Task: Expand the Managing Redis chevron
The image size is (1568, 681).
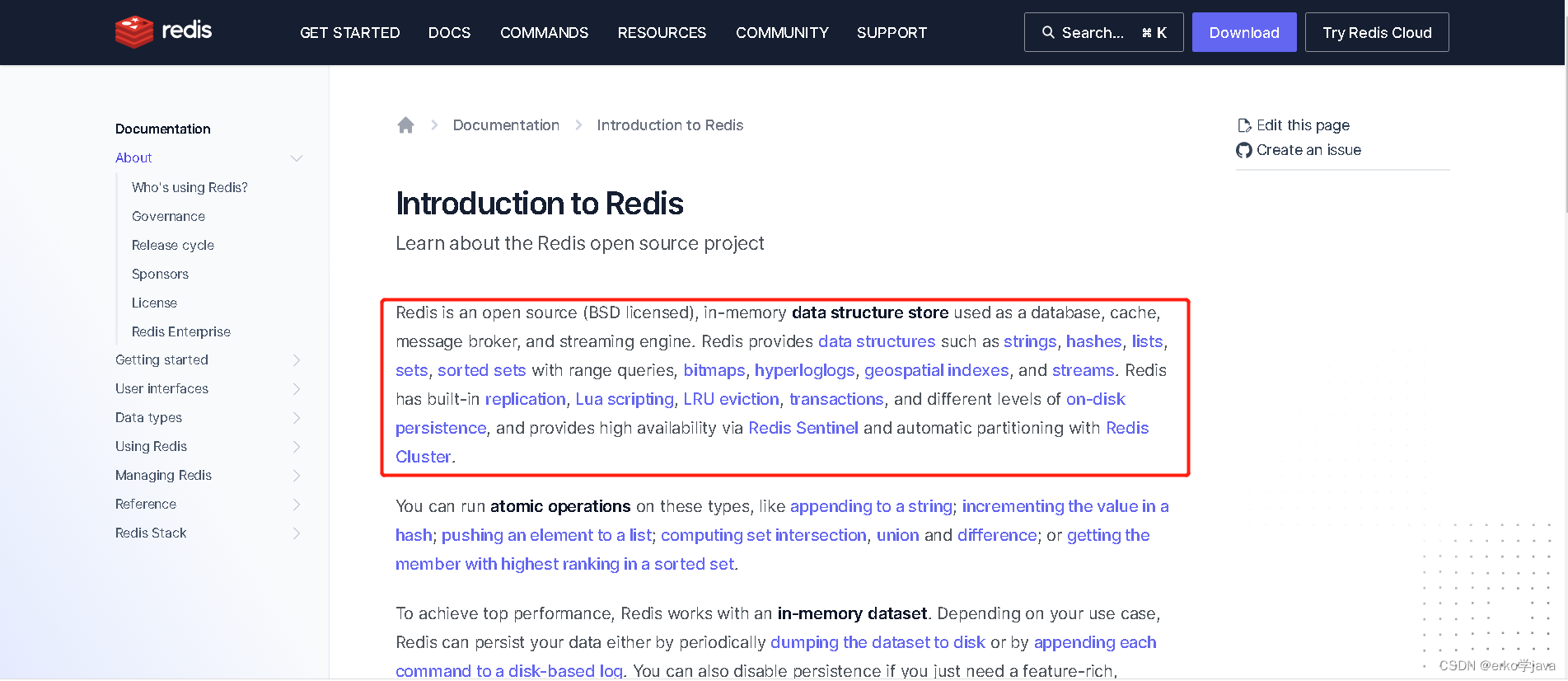Action: click(x=297, y=476)
